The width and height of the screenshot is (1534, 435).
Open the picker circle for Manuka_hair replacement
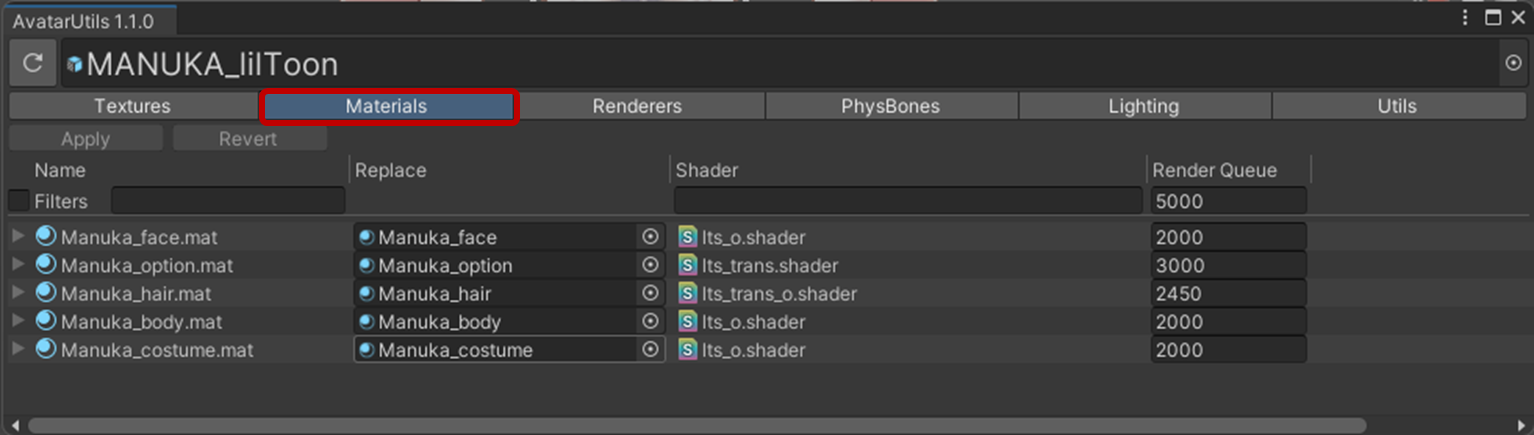[x=650, y=294]
